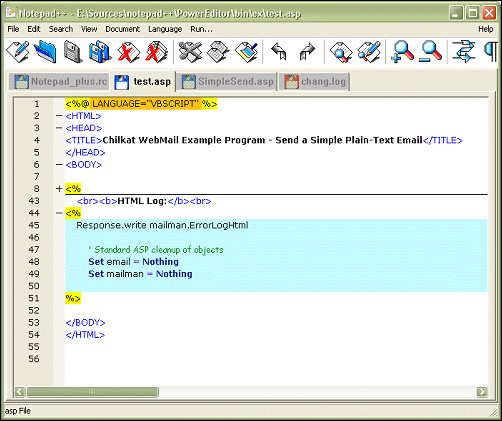The height and width of the screenshot is (421, 502).
Task: Click line number 56 in the margin
Action: click(x=34, y=359)
